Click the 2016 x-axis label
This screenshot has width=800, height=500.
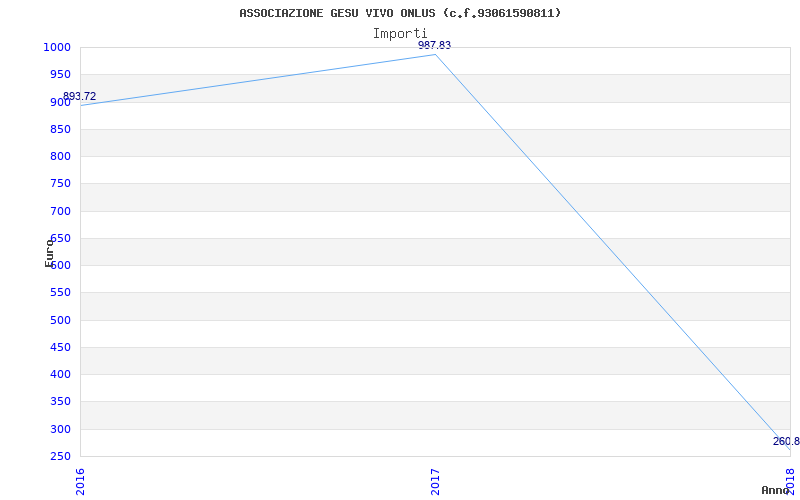[80, 481]
